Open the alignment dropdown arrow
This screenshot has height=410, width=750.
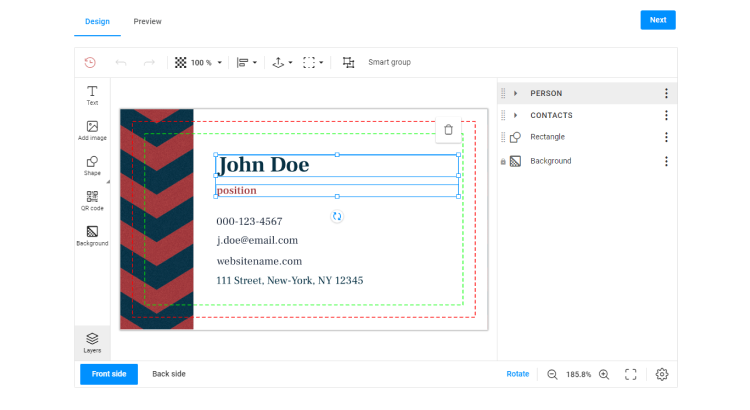[x=255, y=63]
